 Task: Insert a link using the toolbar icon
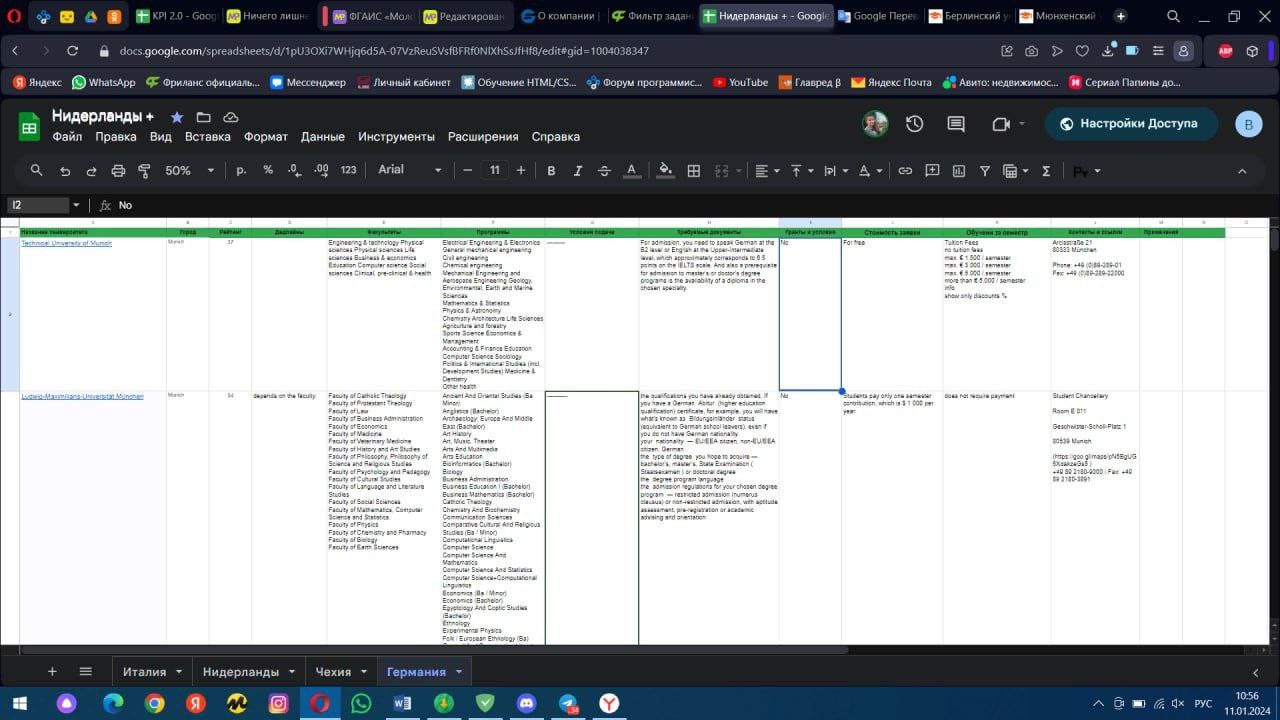(905, 171)
